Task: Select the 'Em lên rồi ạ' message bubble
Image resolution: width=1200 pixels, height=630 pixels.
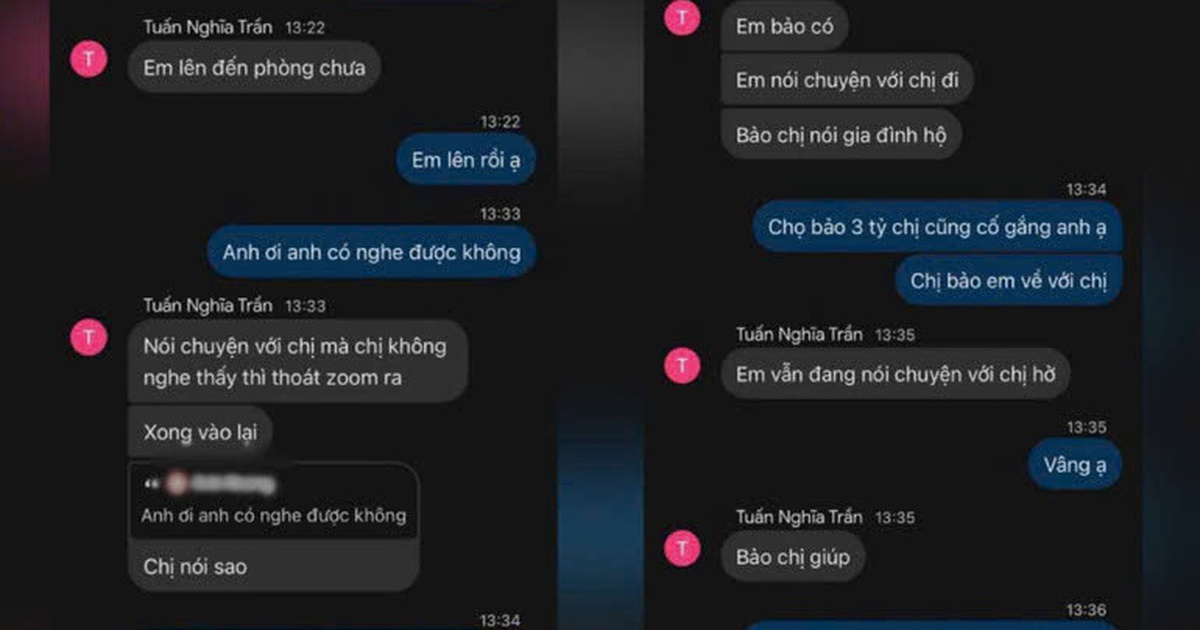Action: point(466,160)
